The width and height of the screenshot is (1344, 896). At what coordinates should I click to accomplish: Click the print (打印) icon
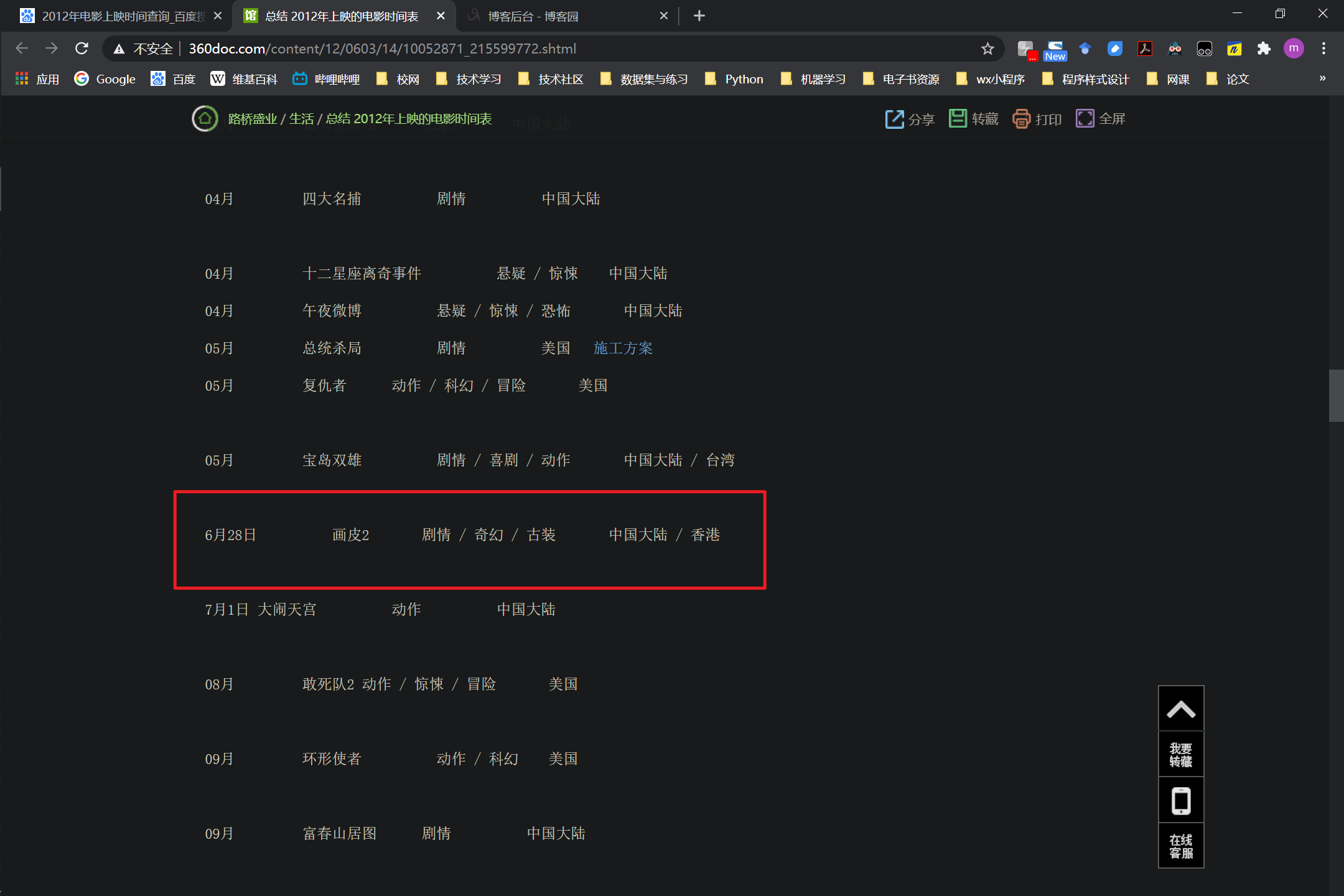coord(1021,119)
